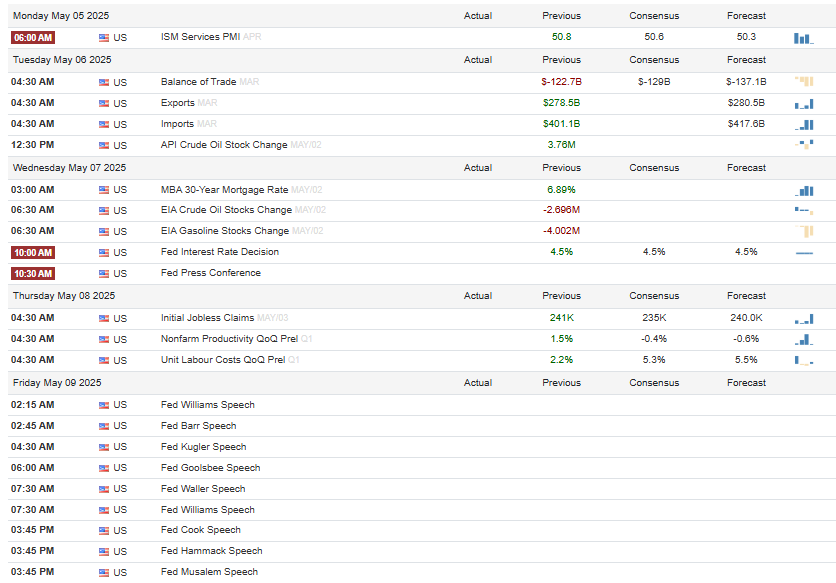Screen dimensions: 836x583
Task: Select the red 10:00 AM time badge
Action: click(x=33, y=253)
